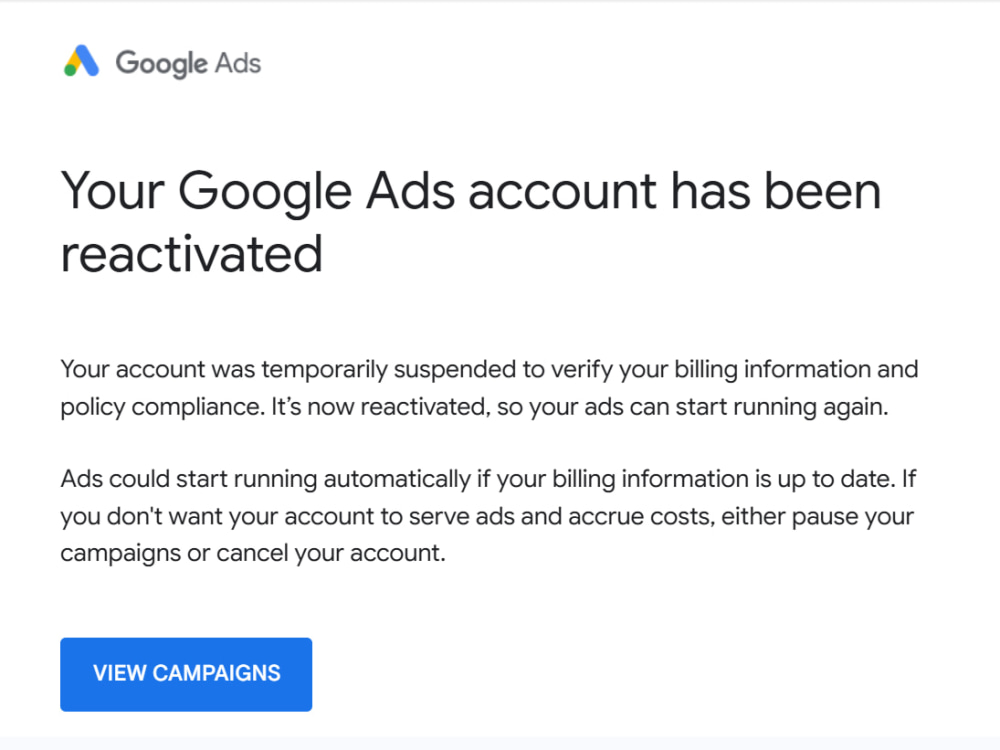Click the green dot in the Ads logo
The height and width of the screenshot is (750, 1000).
coord(70,70)
